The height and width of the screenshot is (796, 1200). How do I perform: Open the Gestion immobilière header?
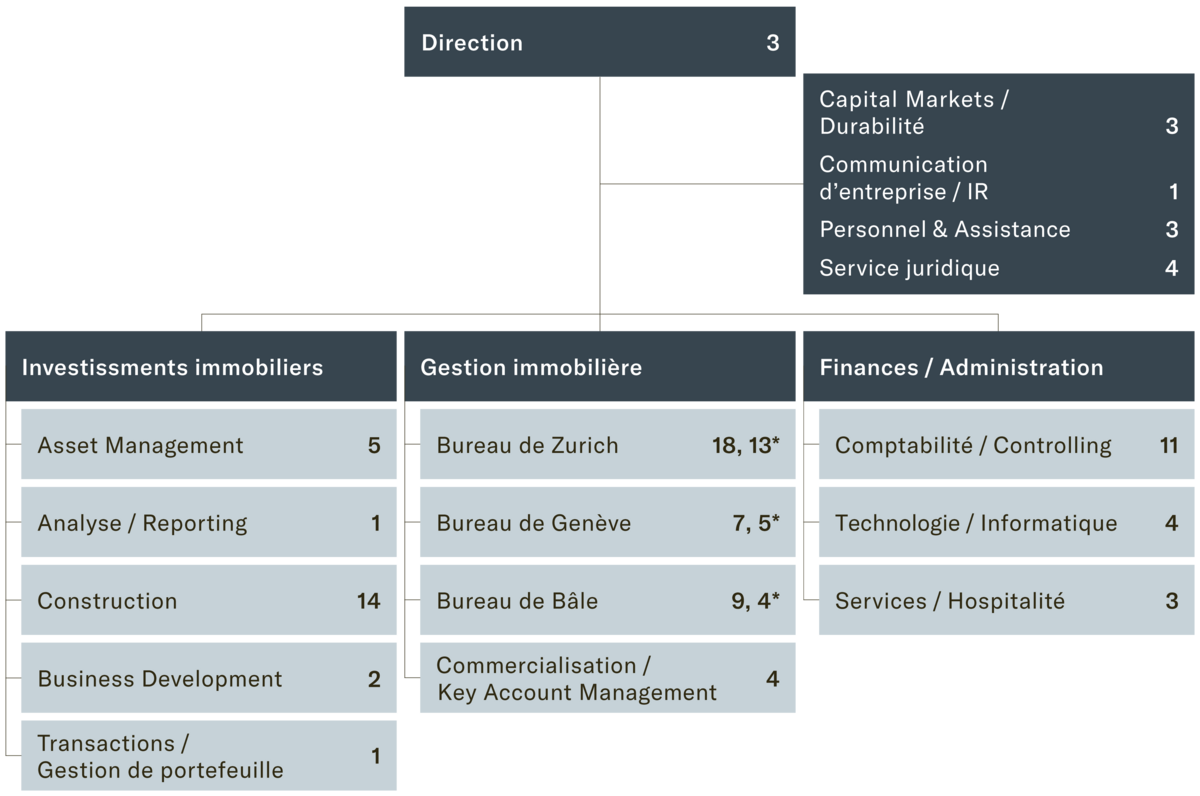tap(599, 367)
